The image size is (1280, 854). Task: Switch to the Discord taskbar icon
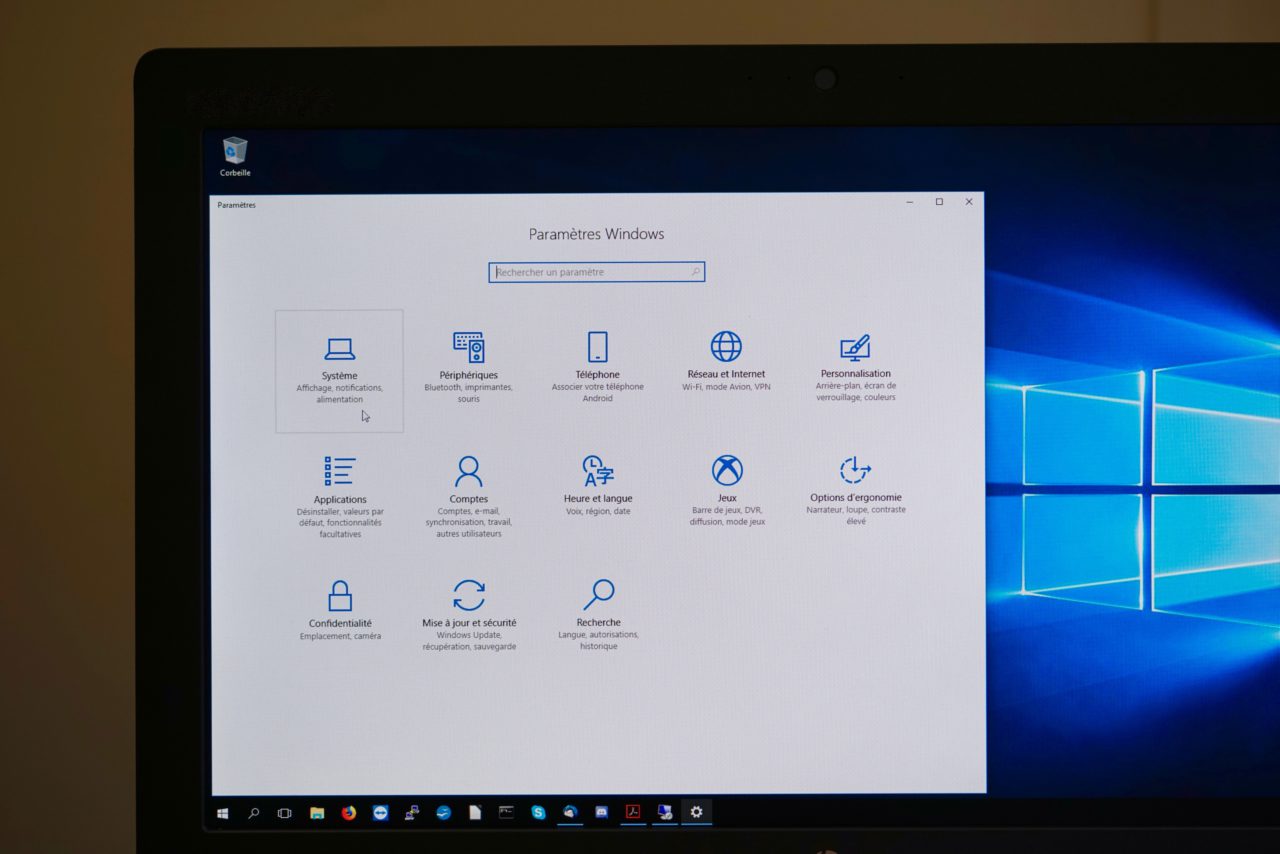pos(601,813)
